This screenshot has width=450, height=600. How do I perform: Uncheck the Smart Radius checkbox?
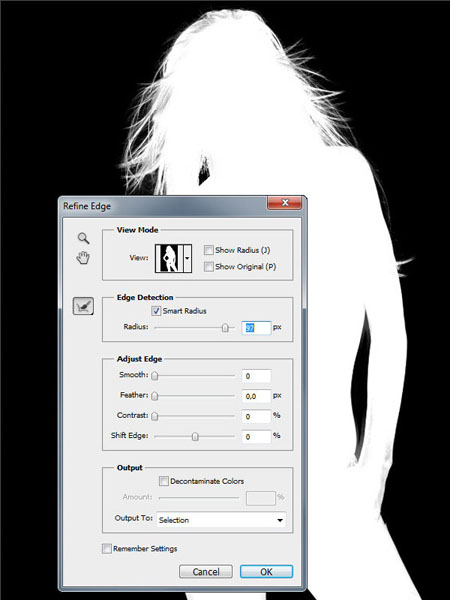pos(156,311)
